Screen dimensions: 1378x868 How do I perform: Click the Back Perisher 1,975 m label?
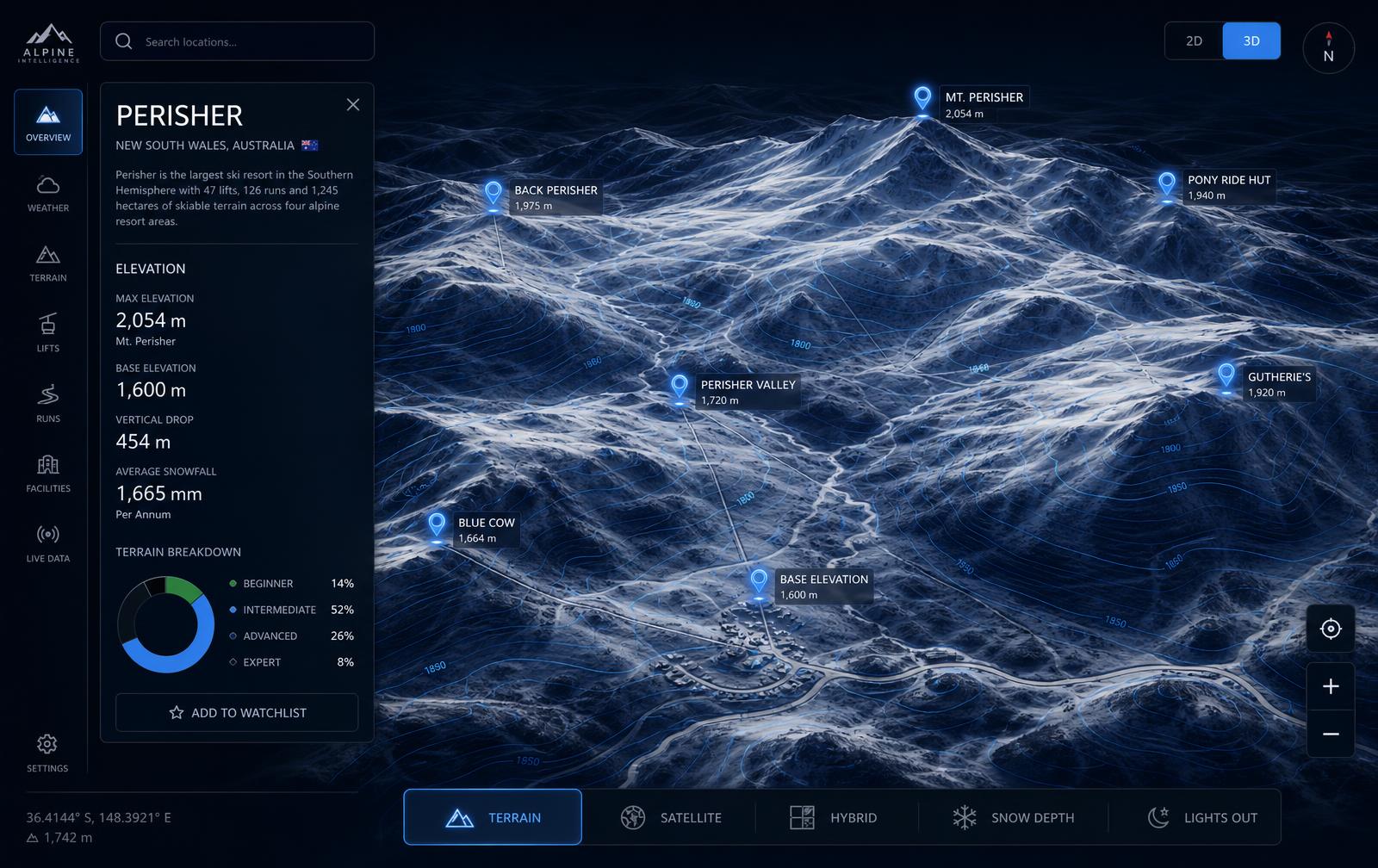pyautogui.click(x=556, y=197)
